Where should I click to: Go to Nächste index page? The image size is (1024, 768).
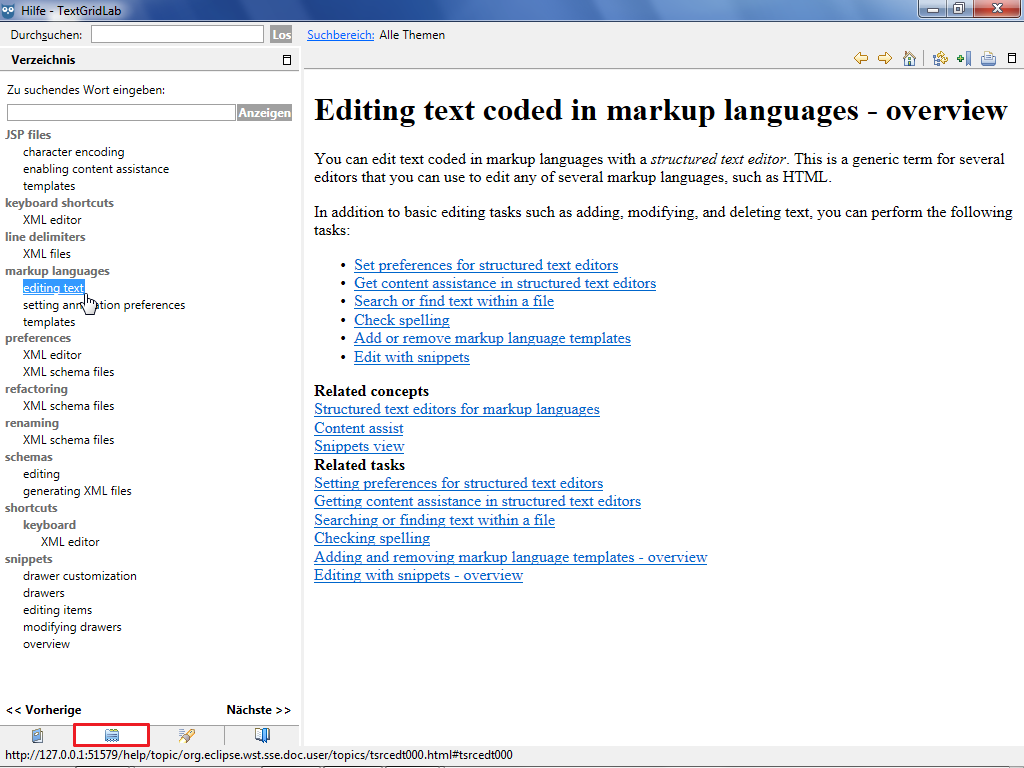click(258, 710)
